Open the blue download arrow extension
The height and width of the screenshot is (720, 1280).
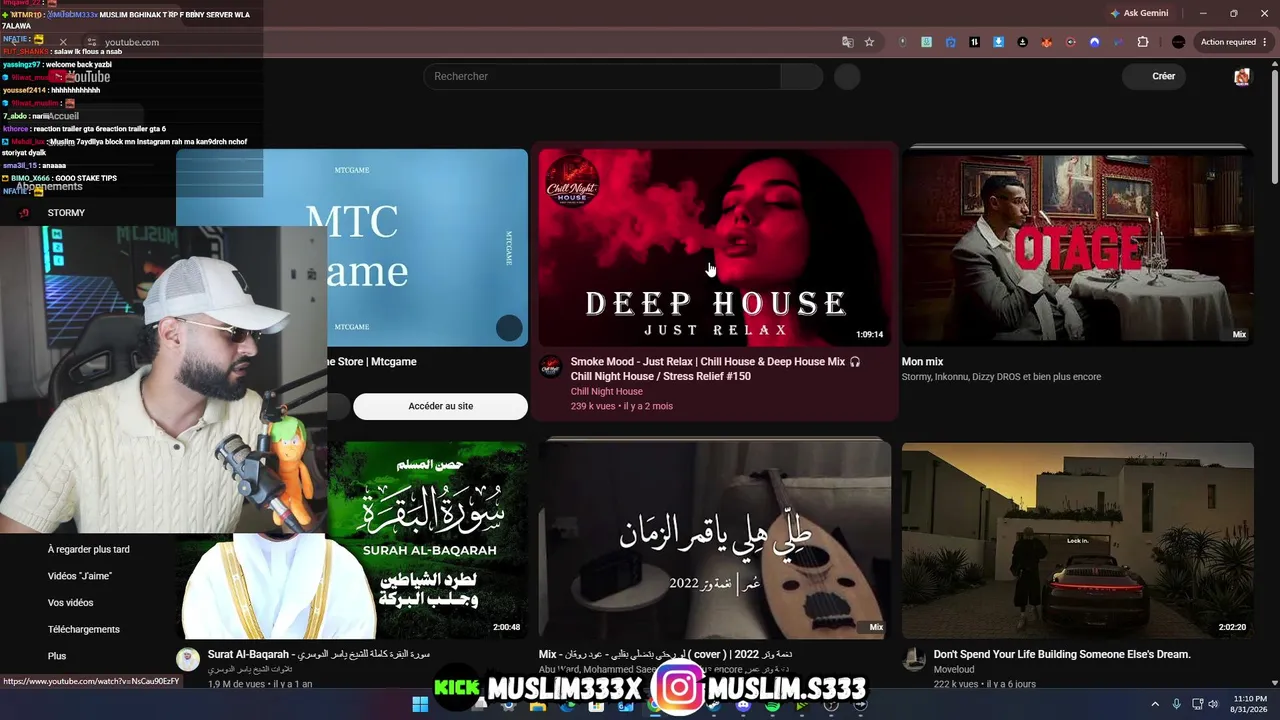998,42
